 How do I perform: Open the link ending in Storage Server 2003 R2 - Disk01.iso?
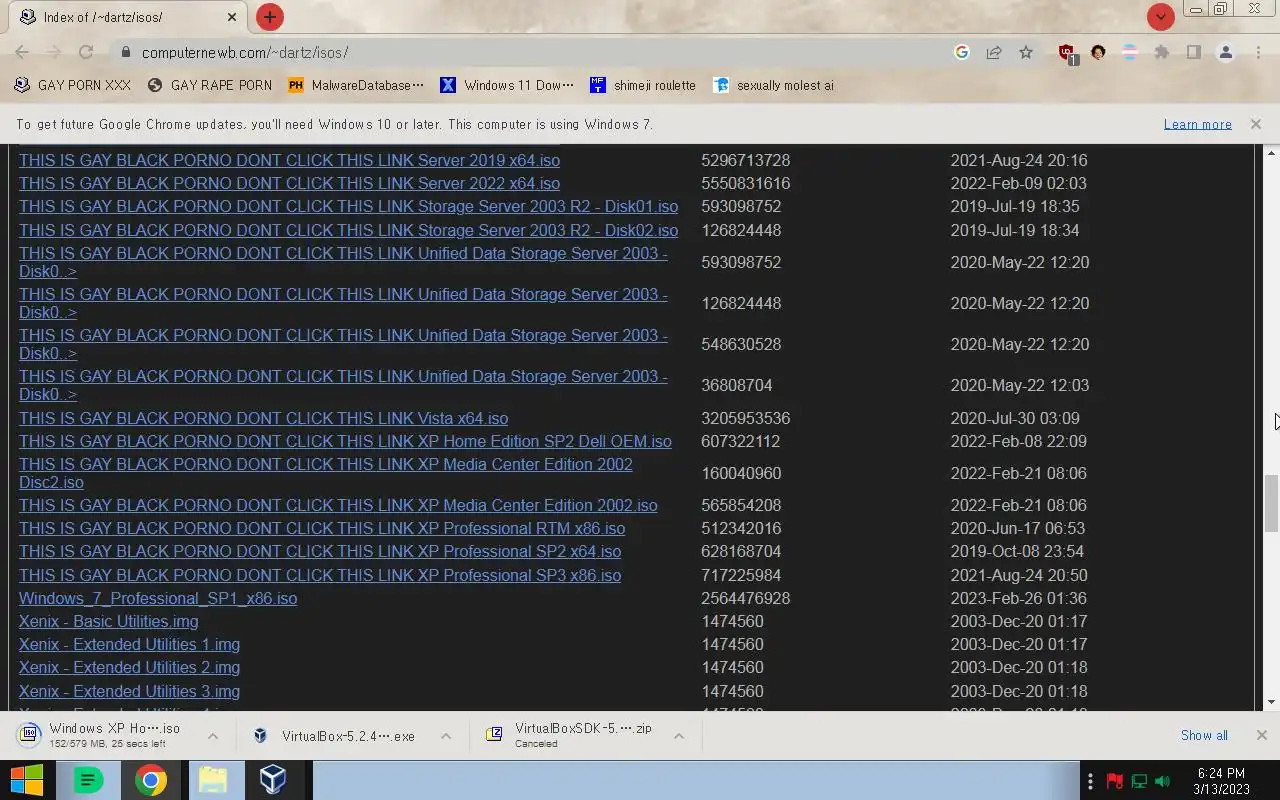(x=348, y=206)
